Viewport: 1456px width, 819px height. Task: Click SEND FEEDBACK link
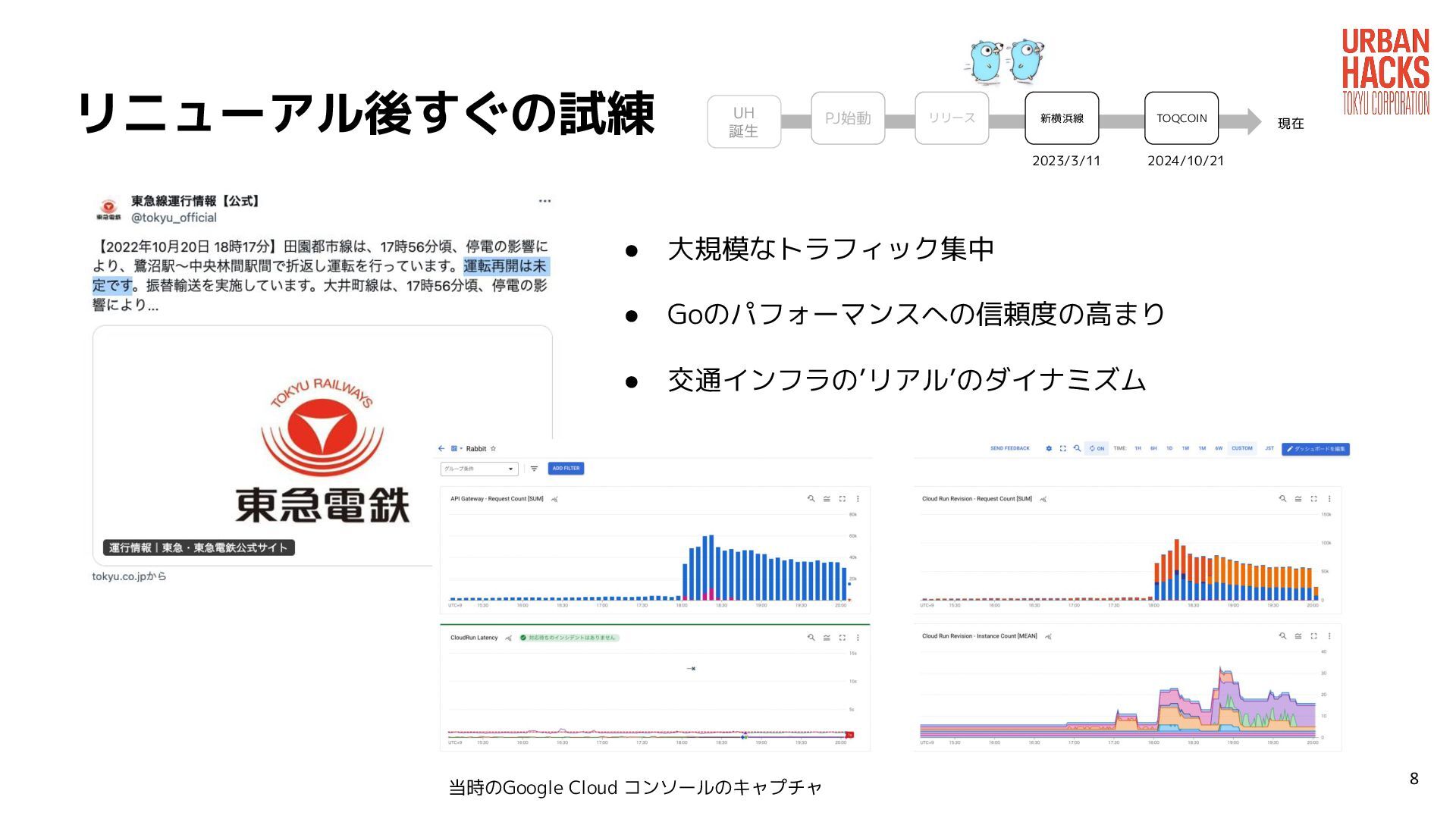click(x=1009, y=449)
